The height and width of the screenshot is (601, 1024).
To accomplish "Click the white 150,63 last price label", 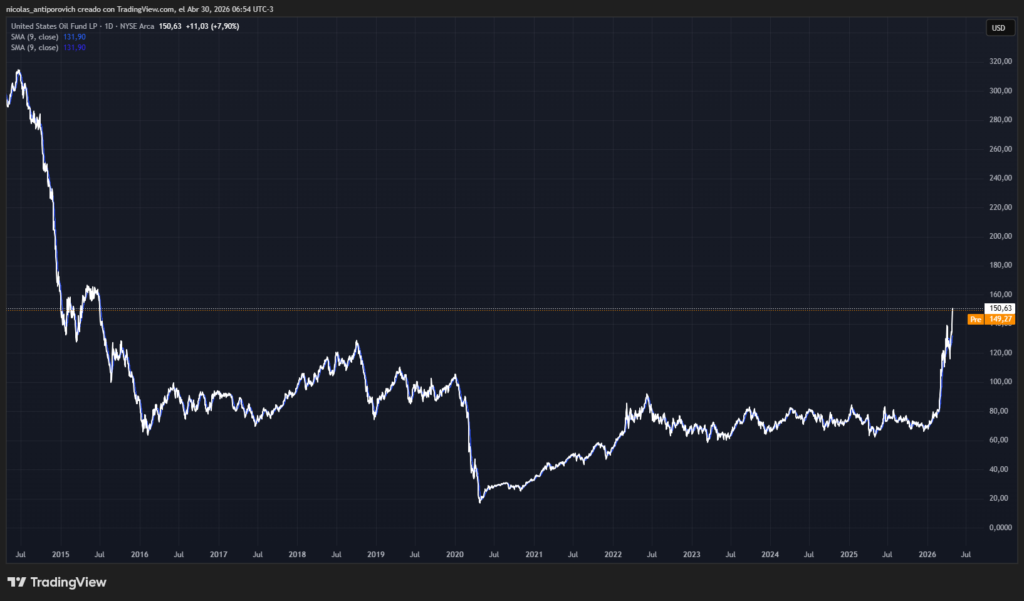I will pos(1000,308).
